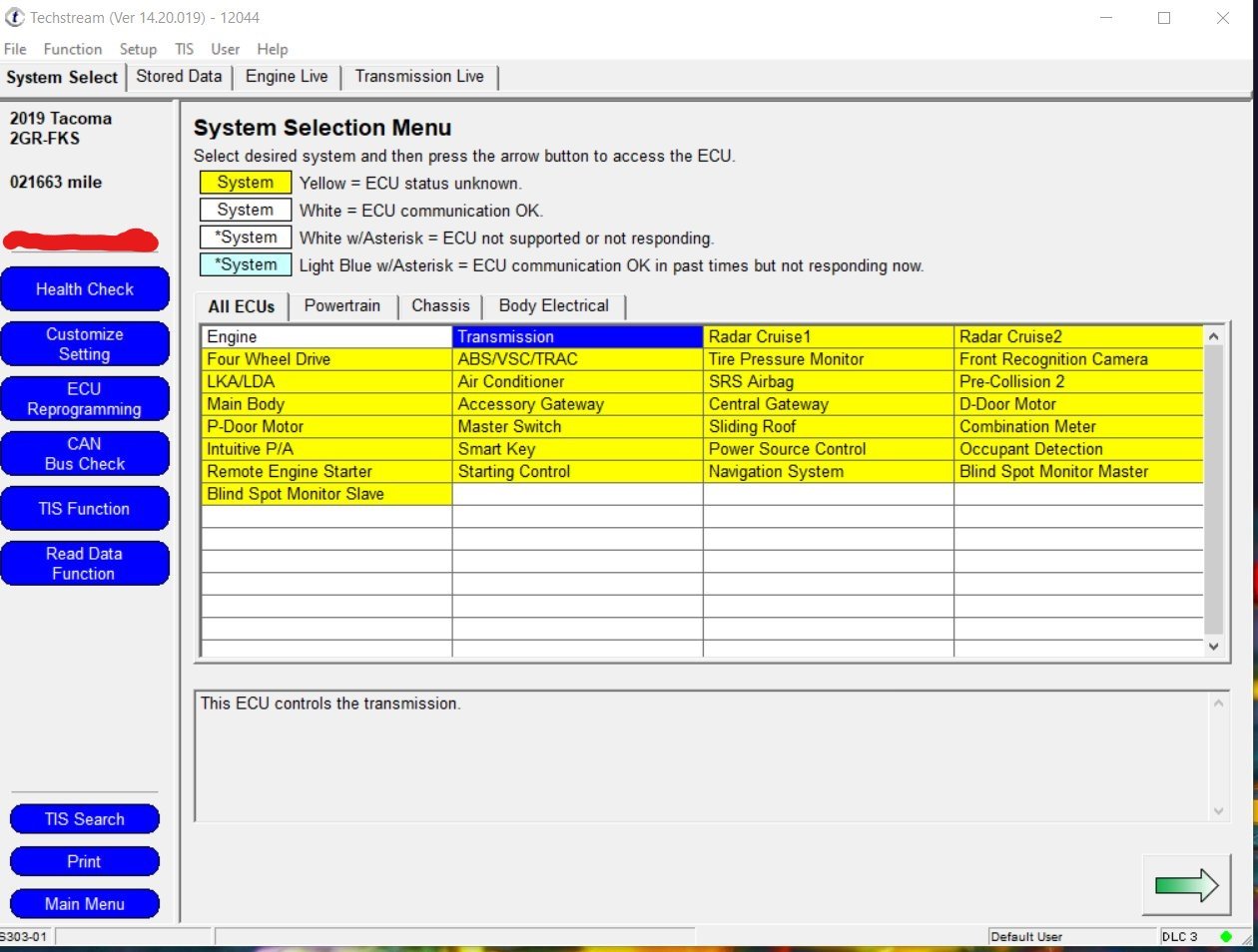
Task: Select the Front Recognition Camera system
Action: click(x=1079, y=359)
